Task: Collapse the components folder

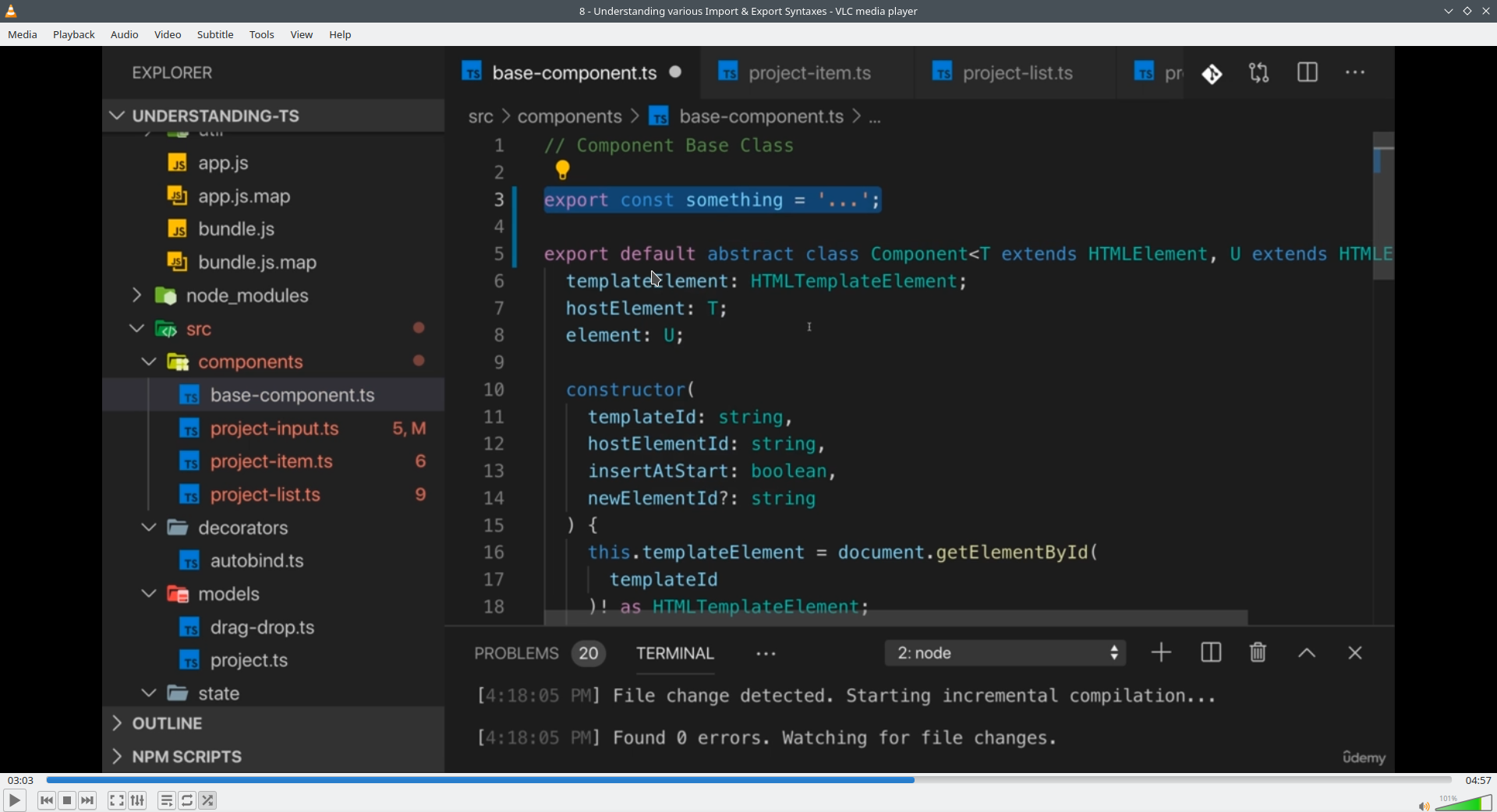Action: (x=149, y=362)
